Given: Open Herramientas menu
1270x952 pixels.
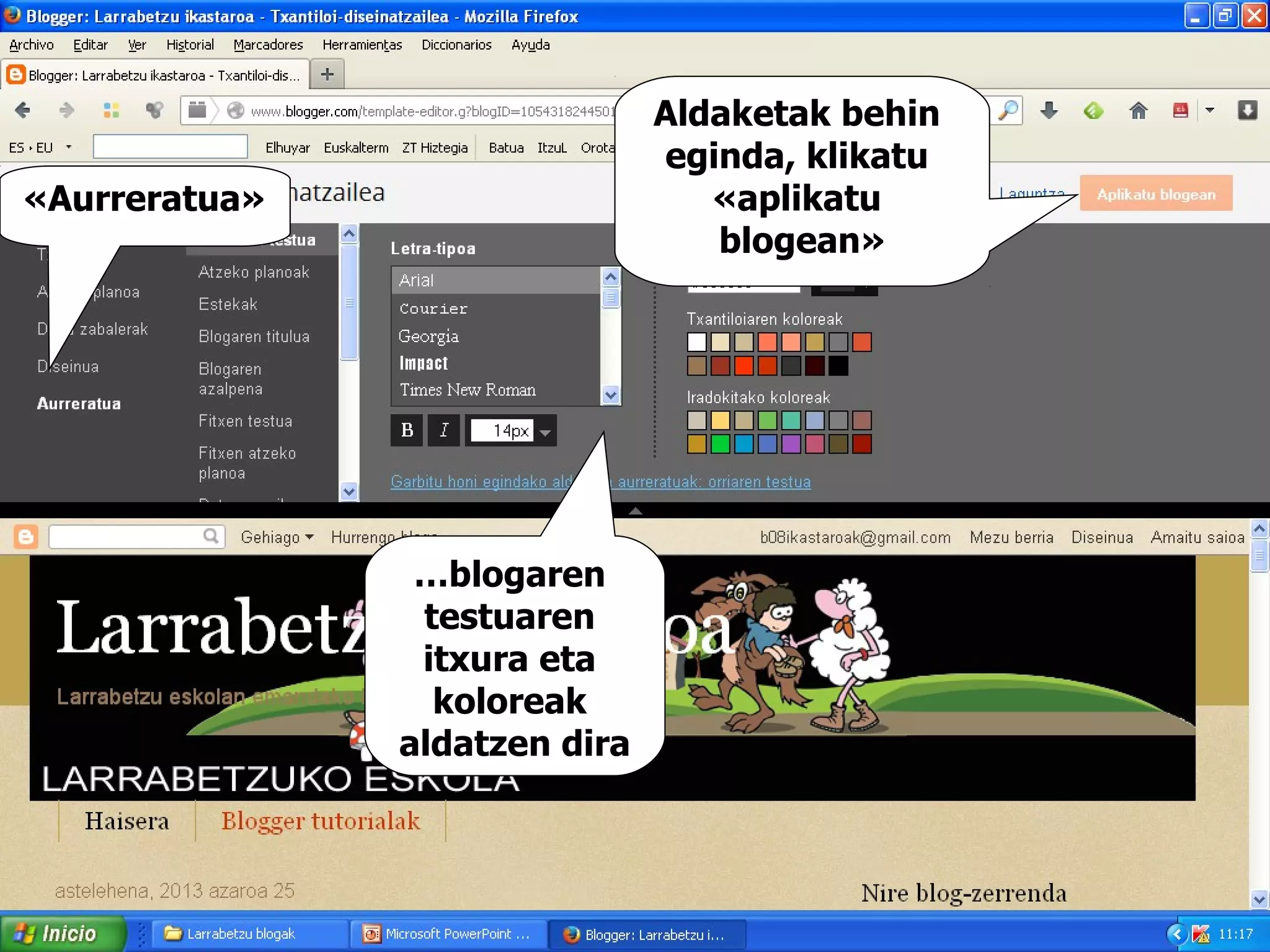Looking at the screenshot, I should click(362, 45).
